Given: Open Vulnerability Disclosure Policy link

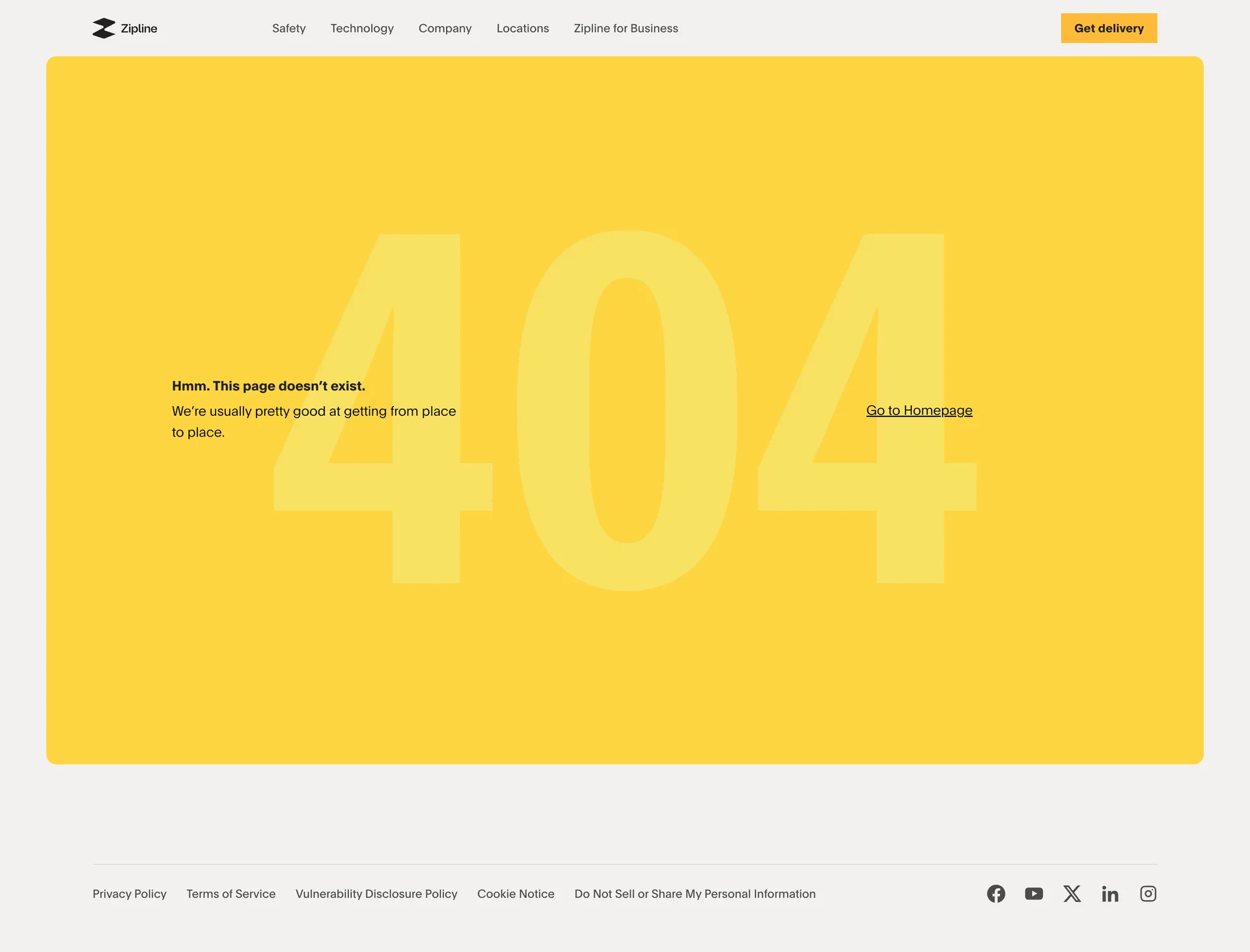Looking at the screenshot, I should tap(376, 894).
